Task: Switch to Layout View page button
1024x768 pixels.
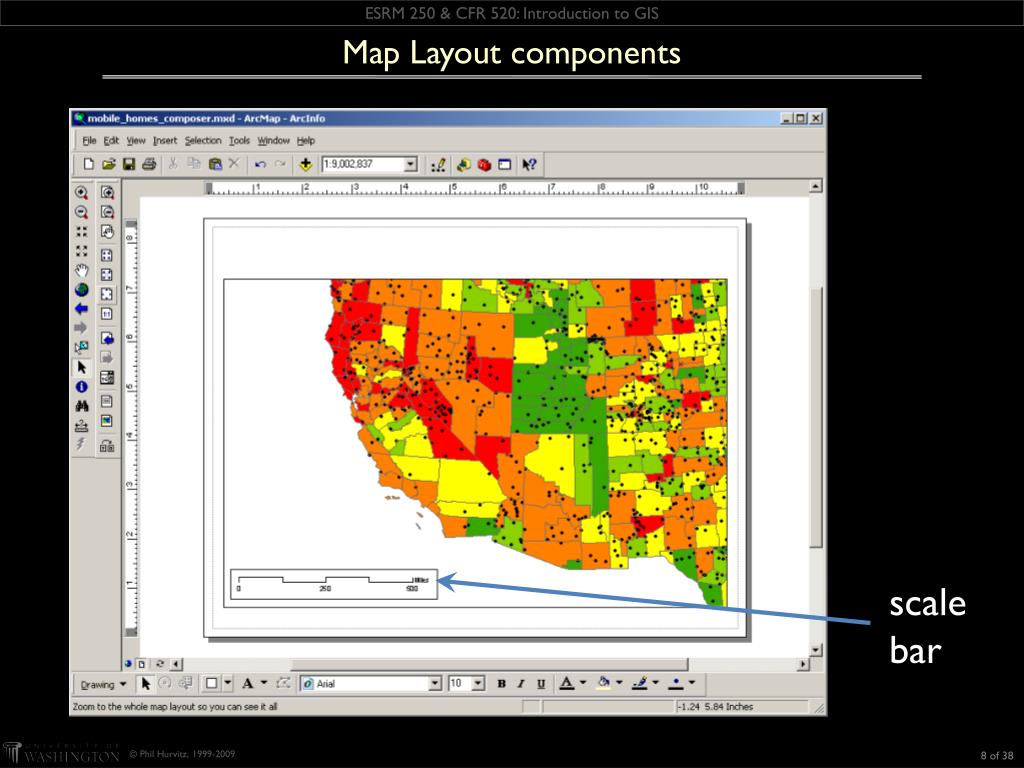Action: (x=141, y=664)
